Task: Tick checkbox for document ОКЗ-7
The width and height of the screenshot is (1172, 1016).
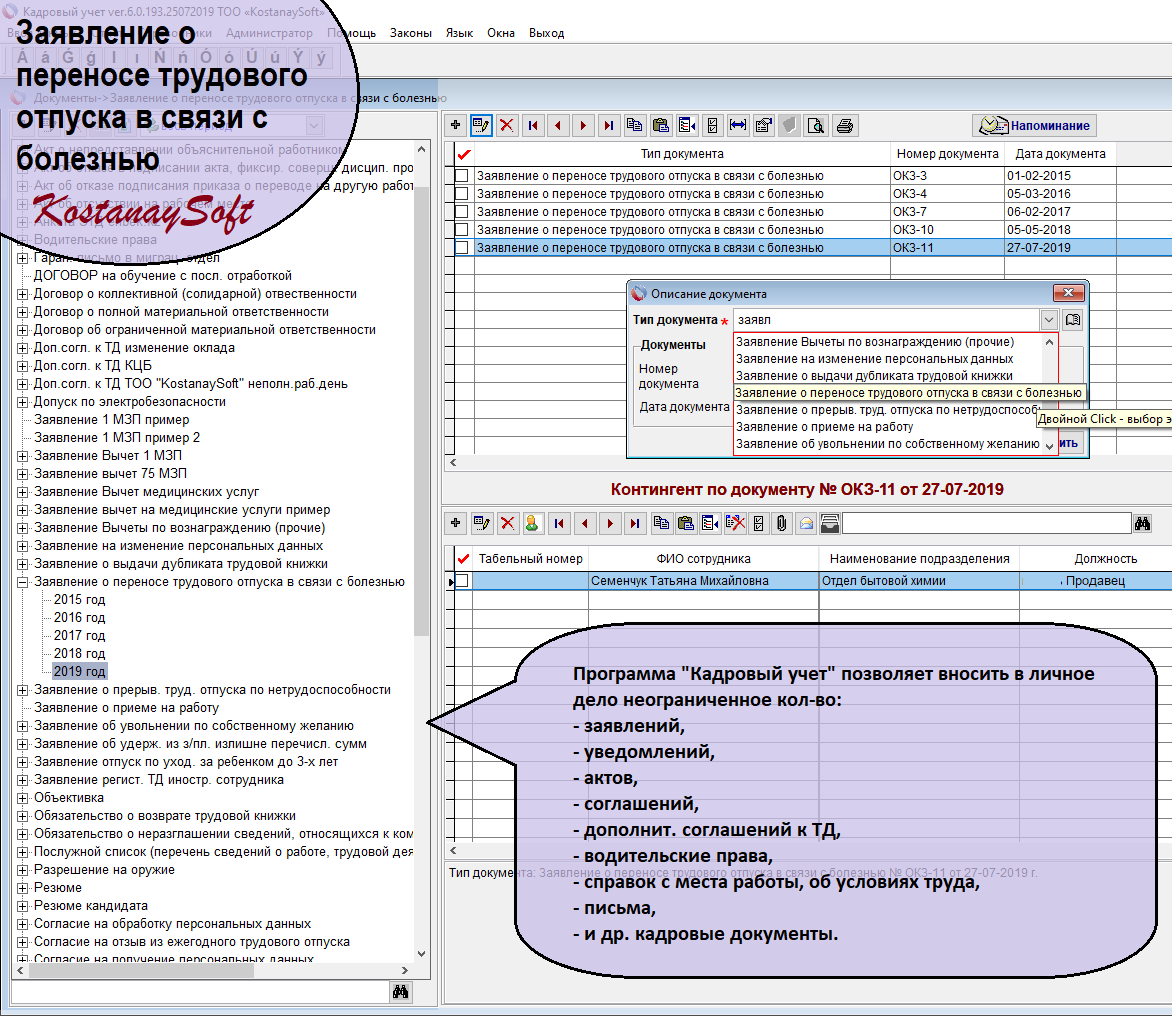Action: tap(462, 212)
